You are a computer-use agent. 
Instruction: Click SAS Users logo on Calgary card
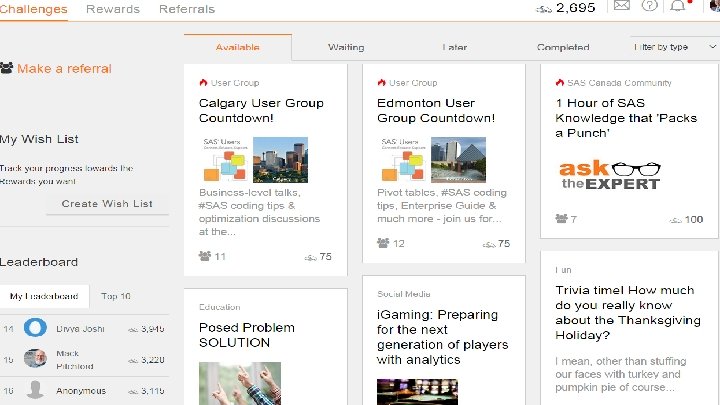(x=225, y=159)
